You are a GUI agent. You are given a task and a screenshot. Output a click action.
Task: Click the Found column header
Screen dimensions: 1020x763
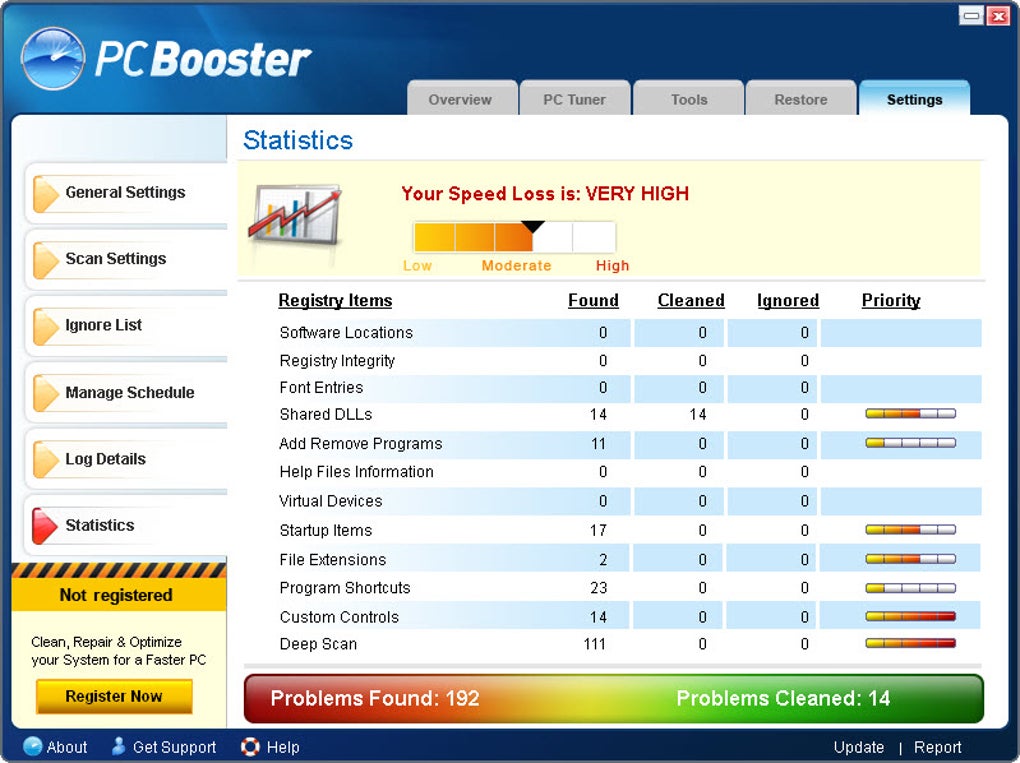pos(593,301)
